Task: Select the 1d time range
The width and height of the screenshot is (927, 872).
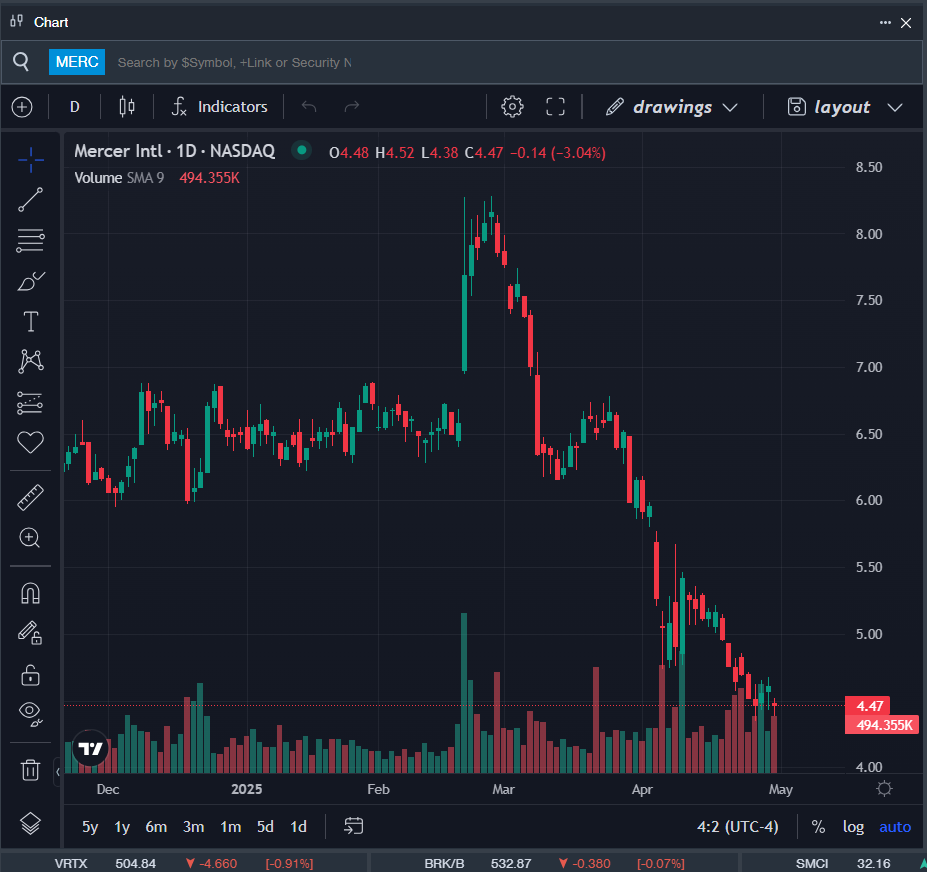Action: click(299, 826)
